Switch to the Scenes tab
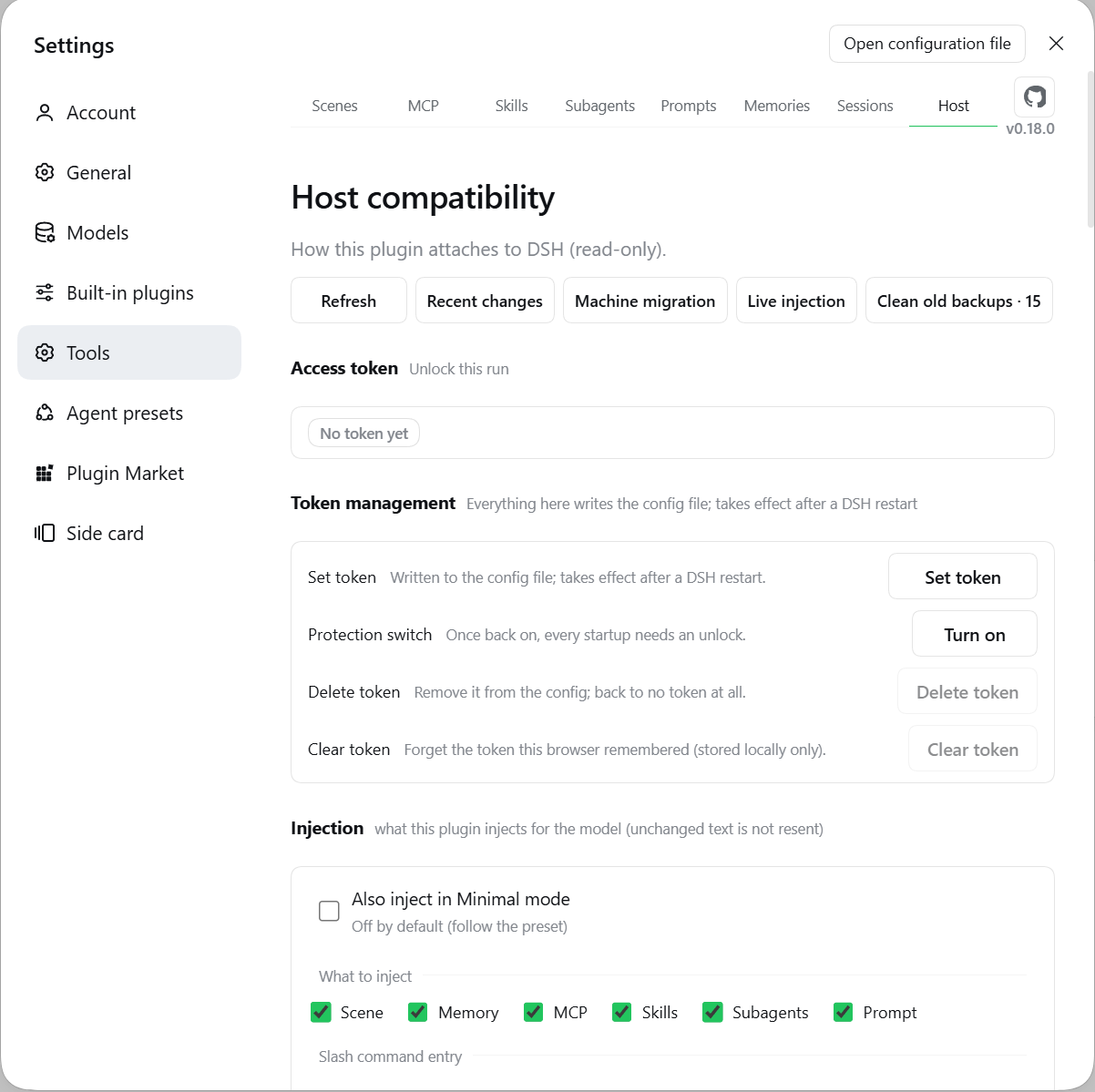 click(x=334, y=106)
